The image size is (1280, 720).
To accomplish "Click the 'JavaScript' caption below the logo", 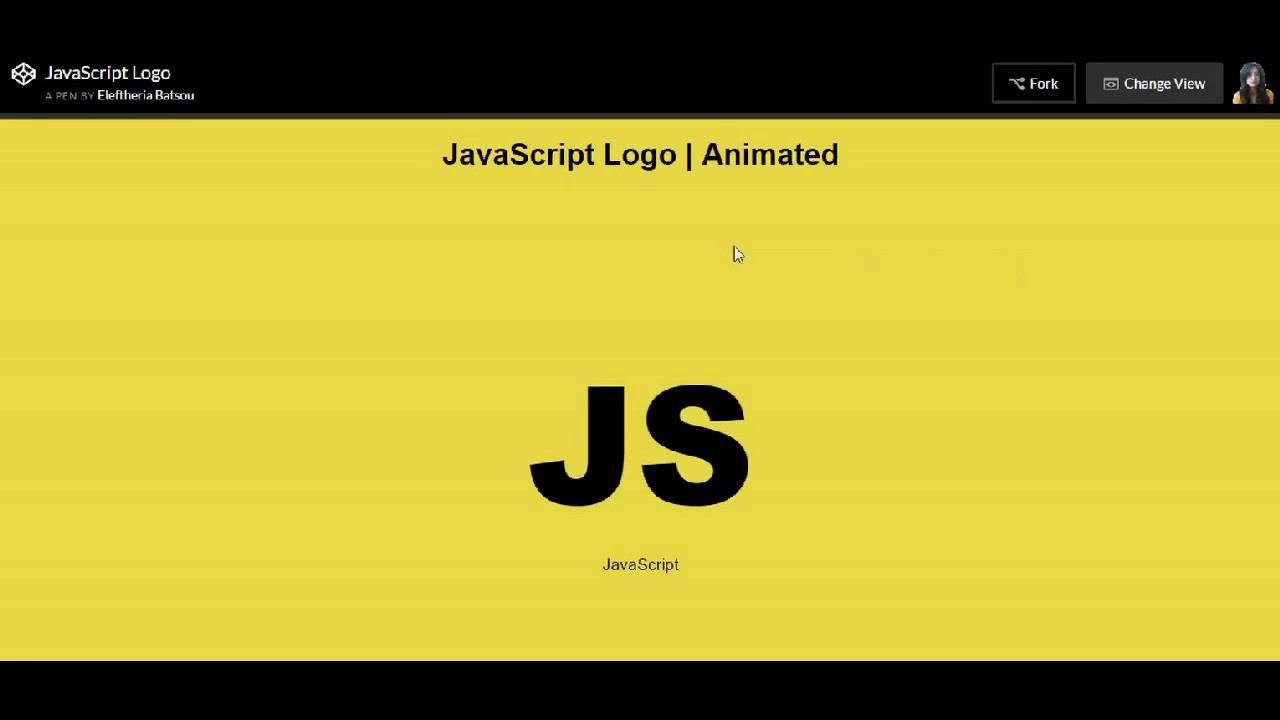I will tap(641, 565).
